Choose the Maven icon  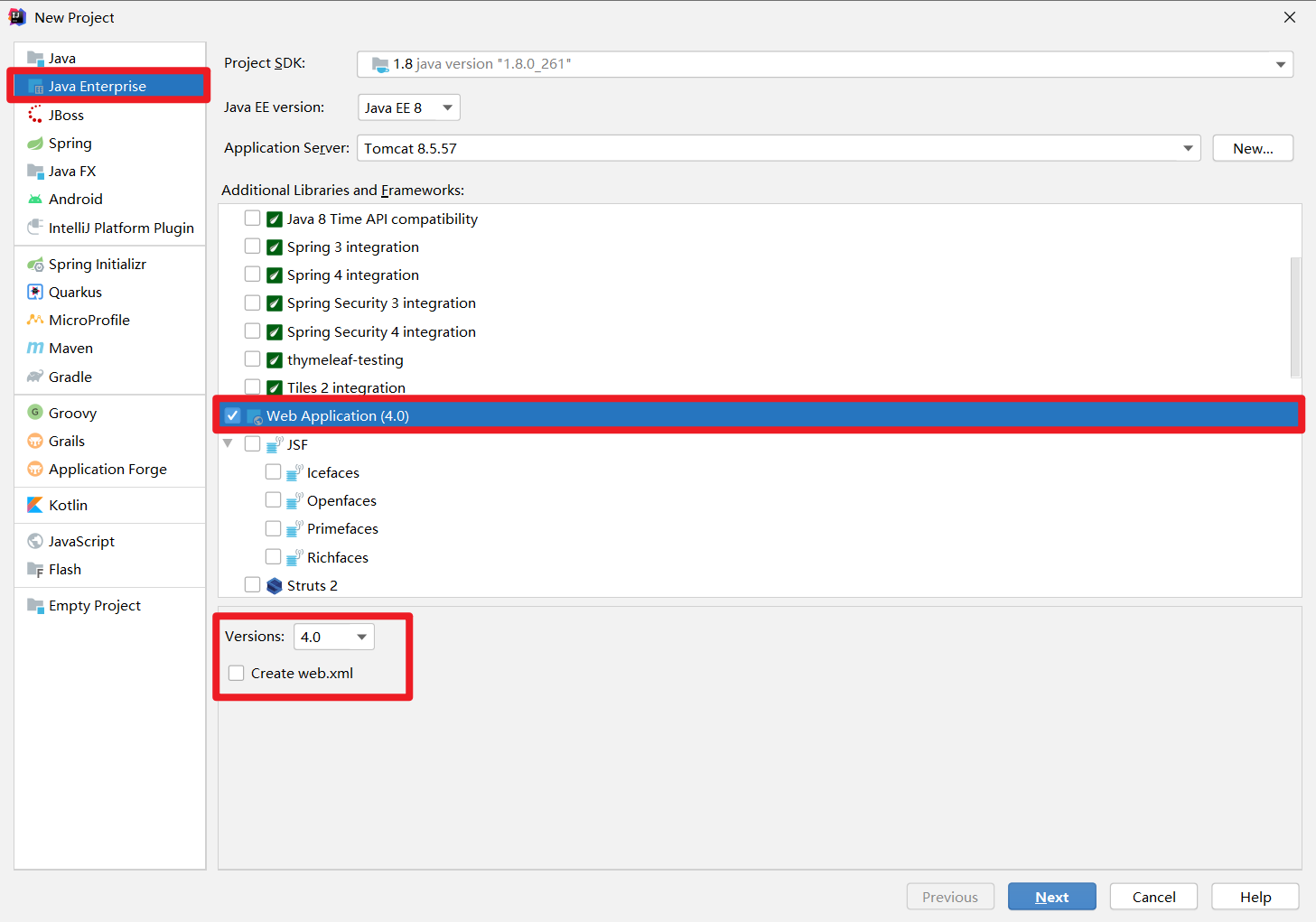35,349
